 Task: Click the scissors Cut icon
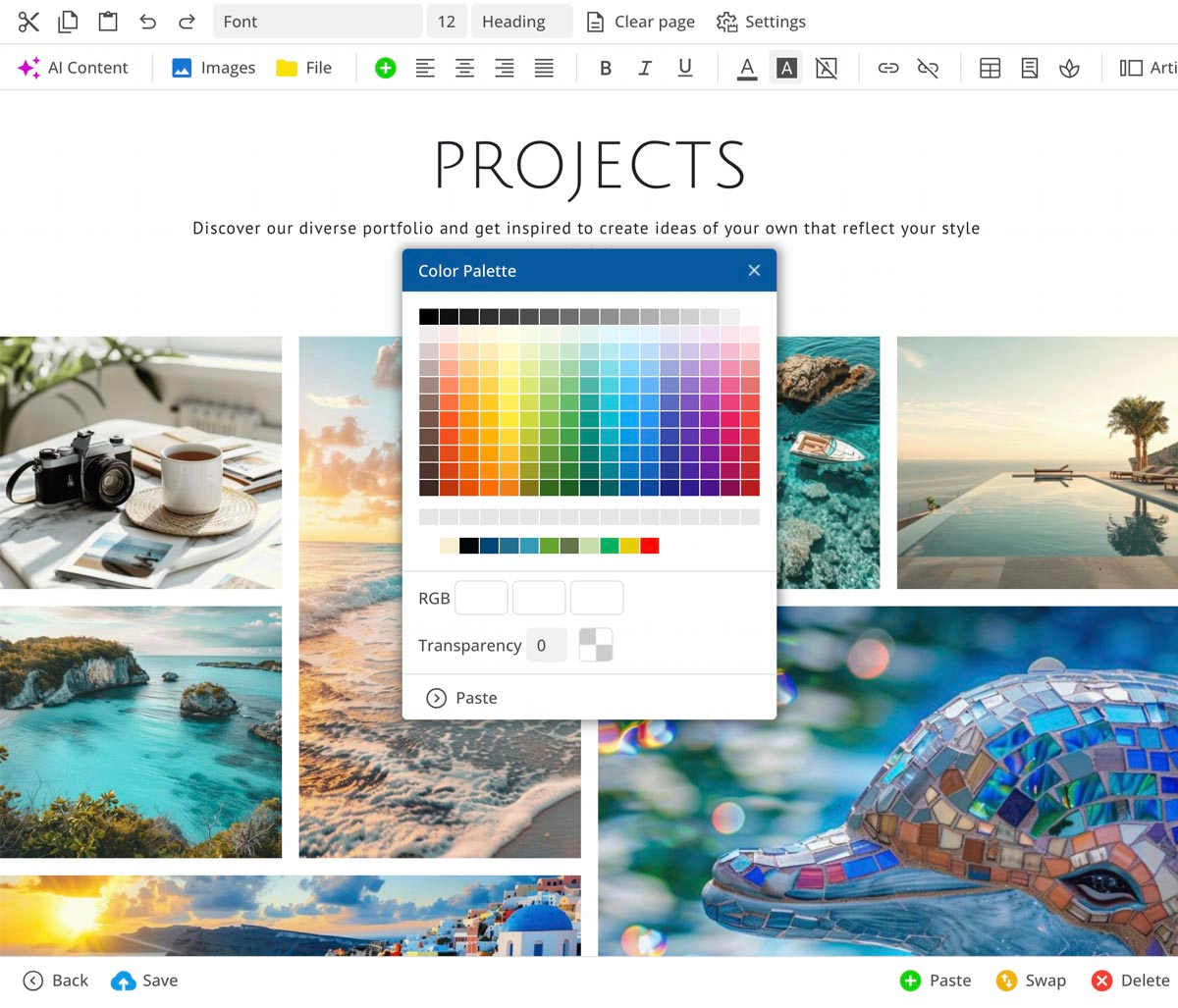click(28, 22)
